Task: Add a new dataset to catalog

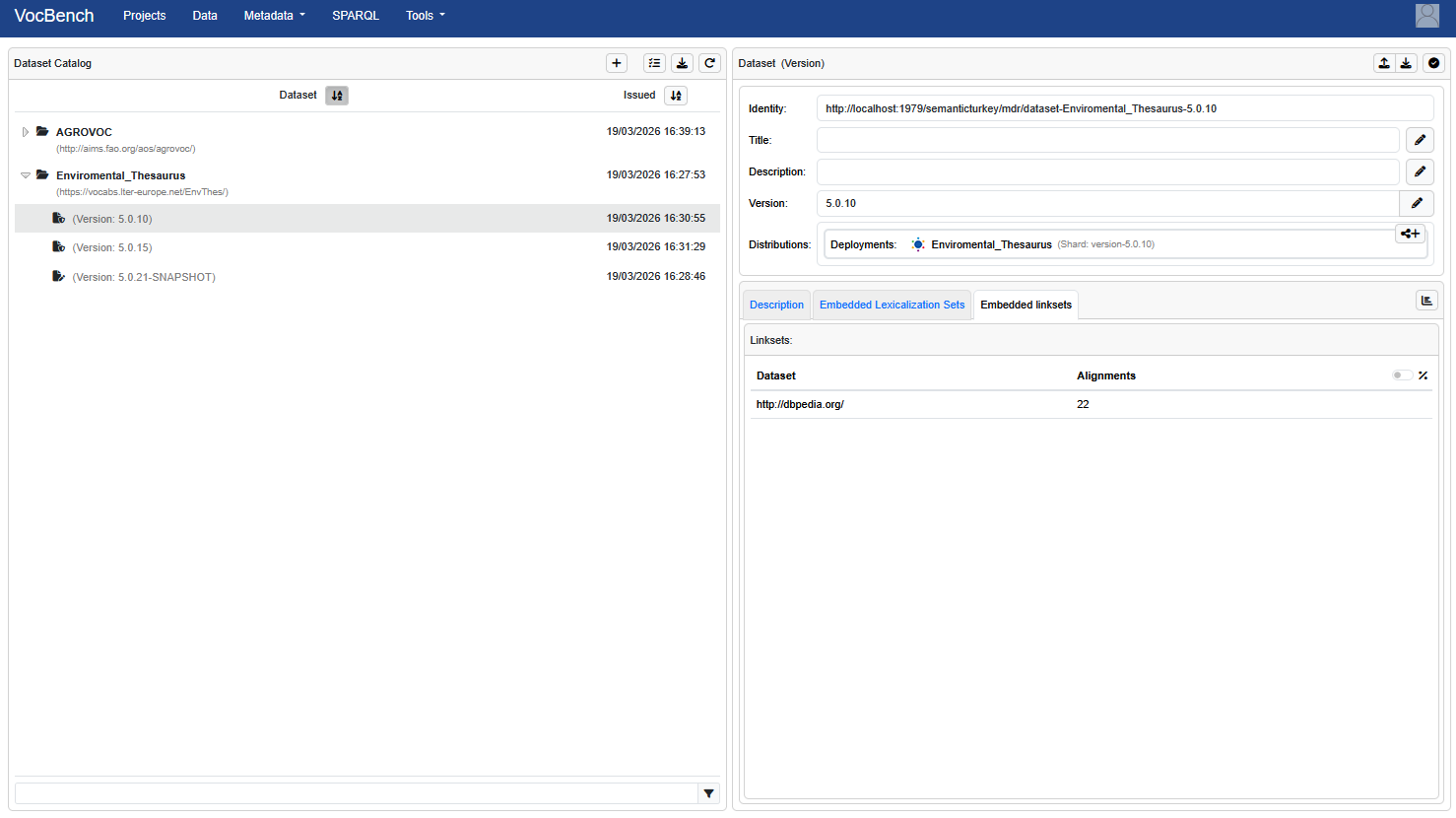Action: point(617,63)
